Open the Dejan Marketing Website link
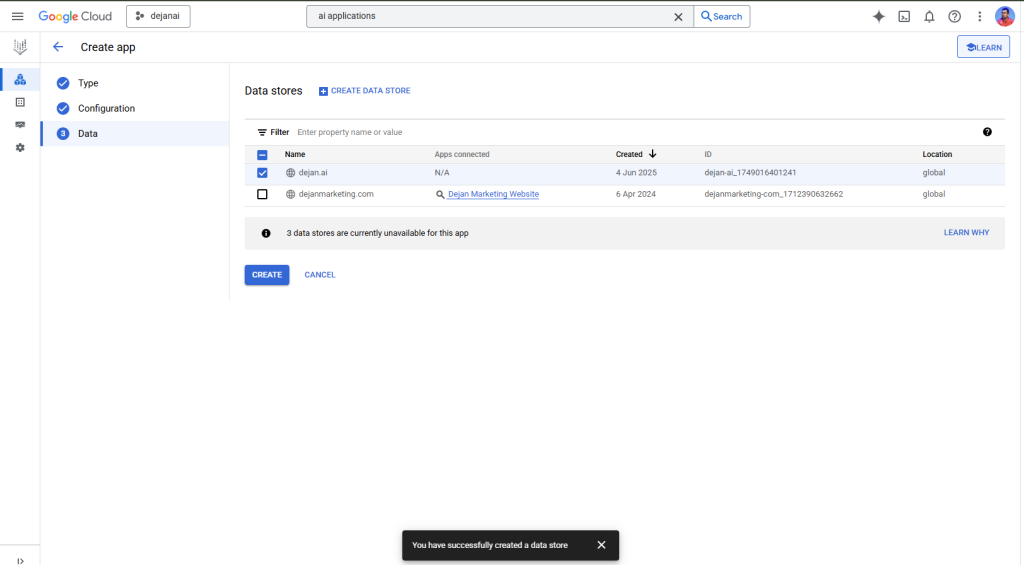1024x565 pixels. pyautogui.click(x=493, y=194)
